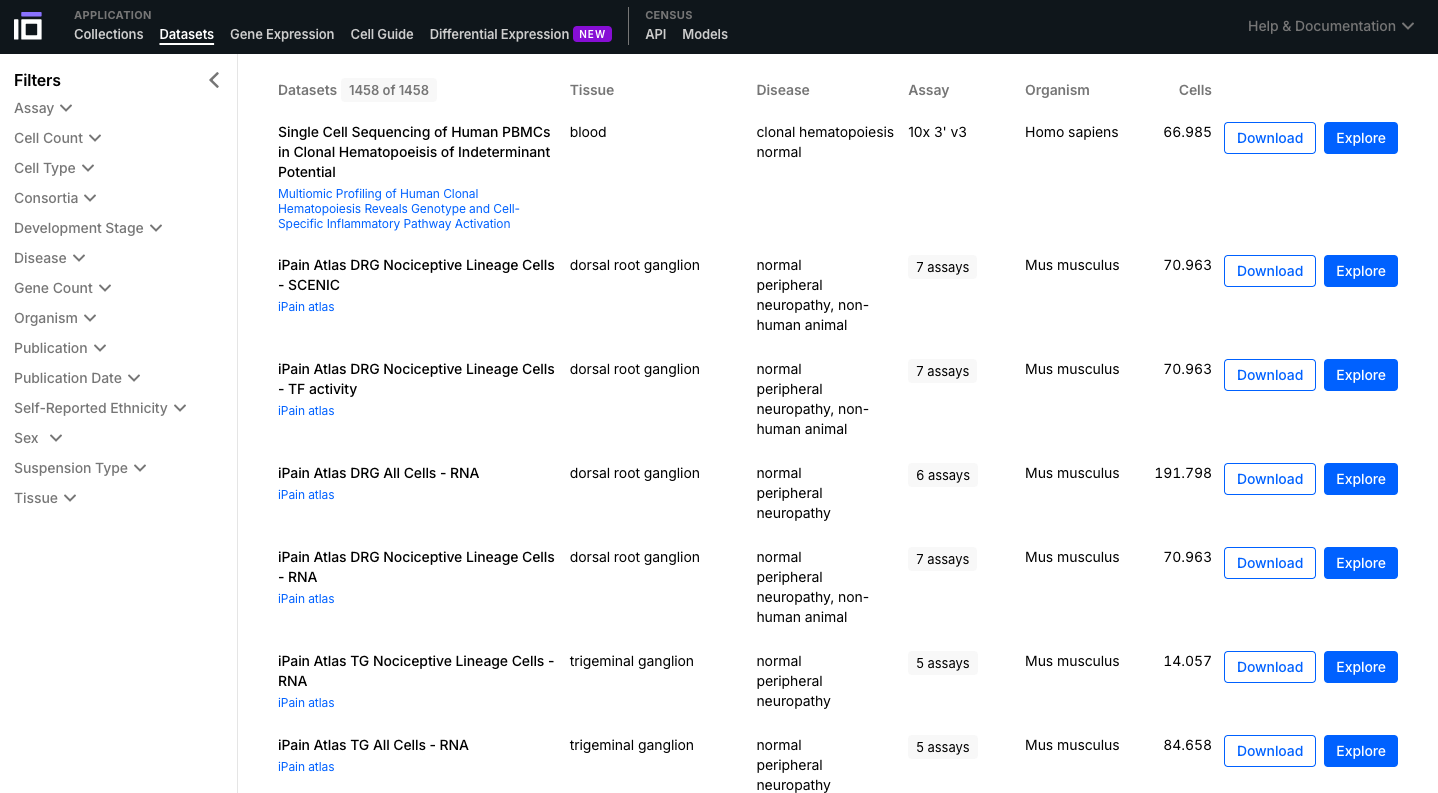The height and width of the screenshot is (793, 1438).
Task: Download the iPain Atlas TG All Cells dataset
Action: point(1269,751)
